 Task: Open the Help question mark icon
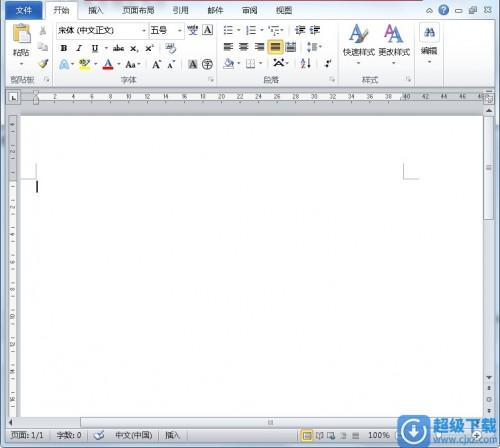(x=443, y=10)
